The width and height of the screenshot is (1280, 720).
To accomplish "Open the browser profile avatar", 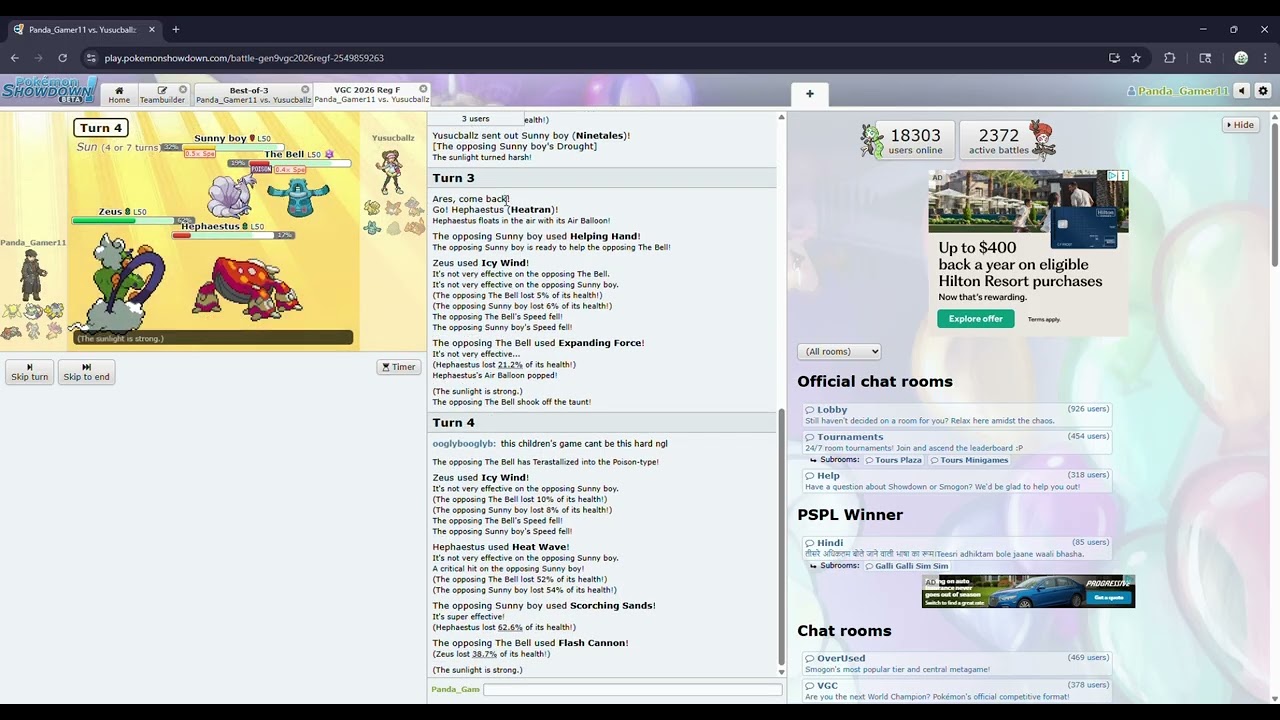I will pos(1241,58).
